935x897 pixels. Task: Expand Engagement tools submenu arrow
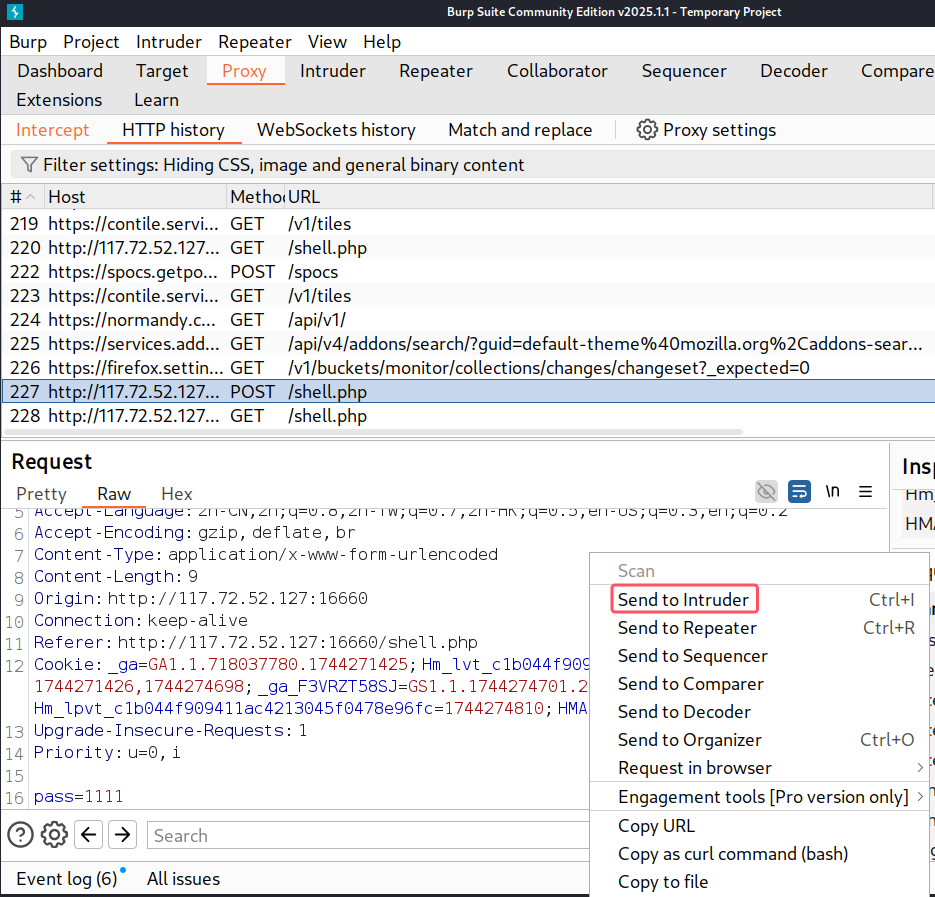pyautogui.click(x=920, y=797)
